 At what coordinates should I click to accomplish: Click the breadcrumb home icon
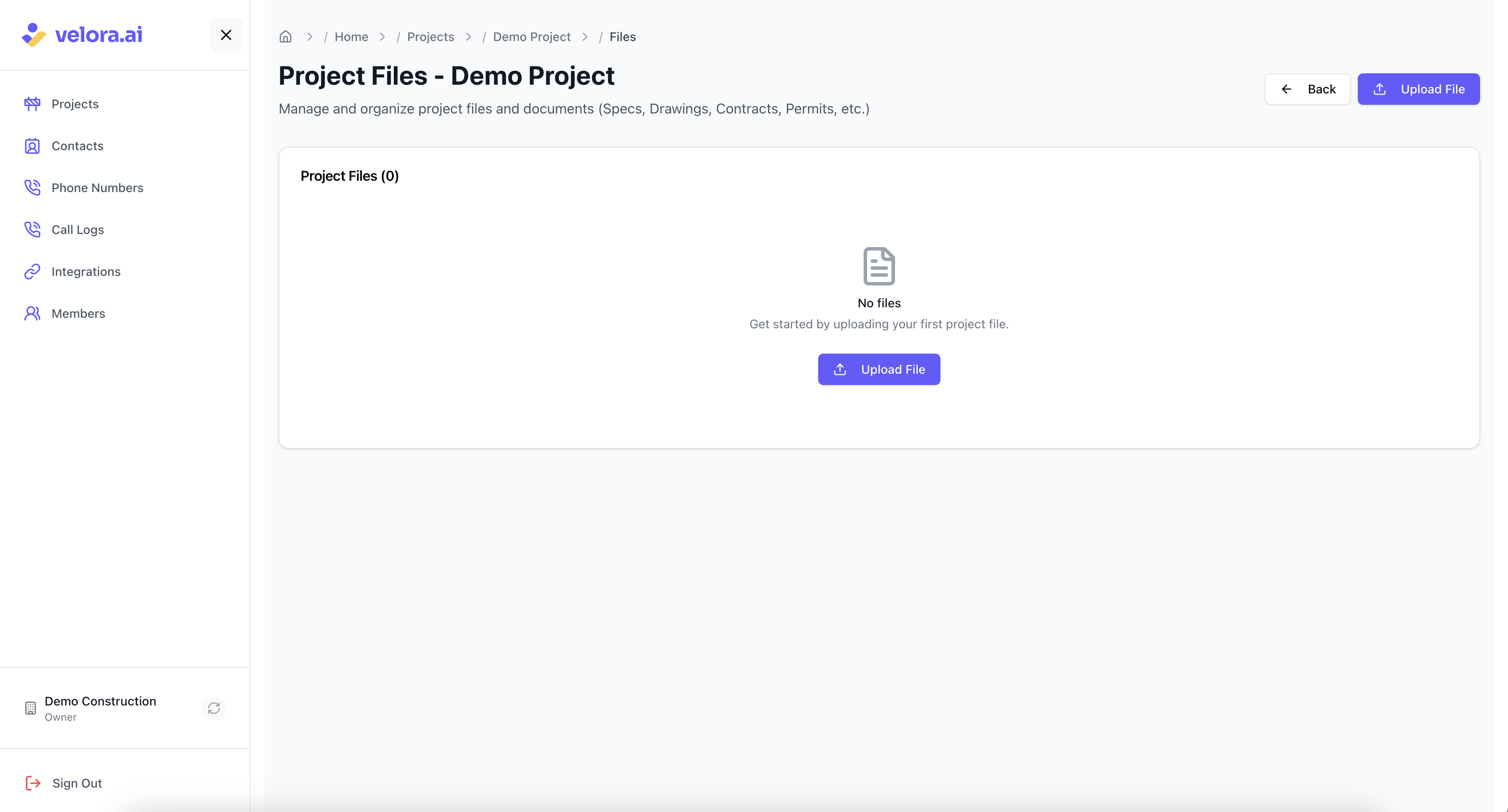point(286,37)
